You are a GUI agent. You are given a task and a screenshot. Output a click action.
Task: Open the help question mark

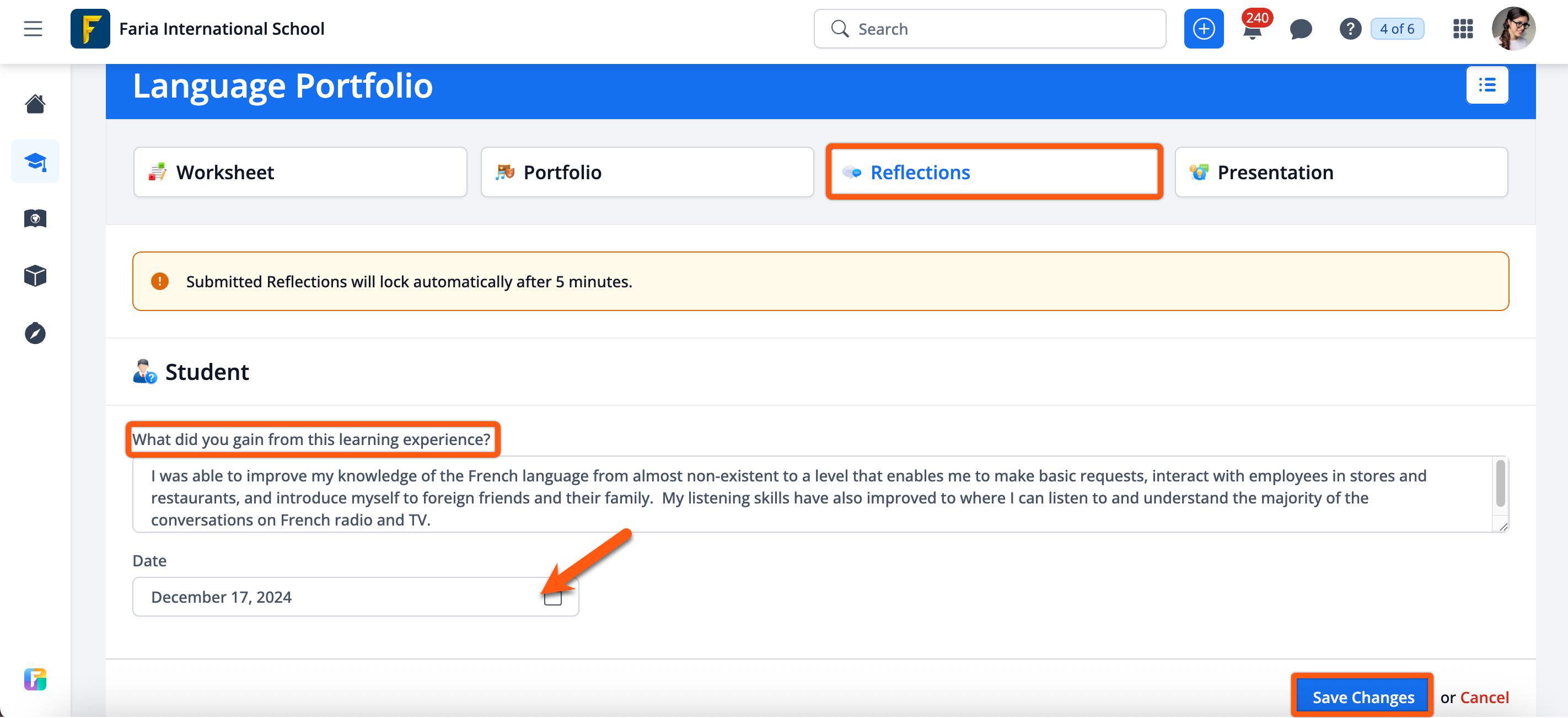(1350, 29)
